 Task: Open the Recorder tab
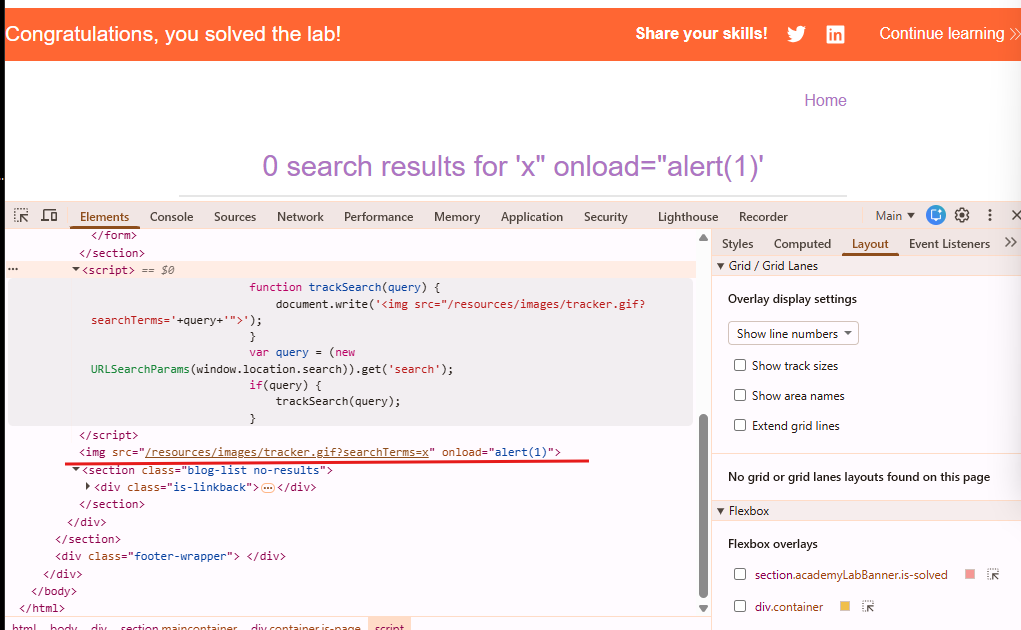tap(763, 217)
